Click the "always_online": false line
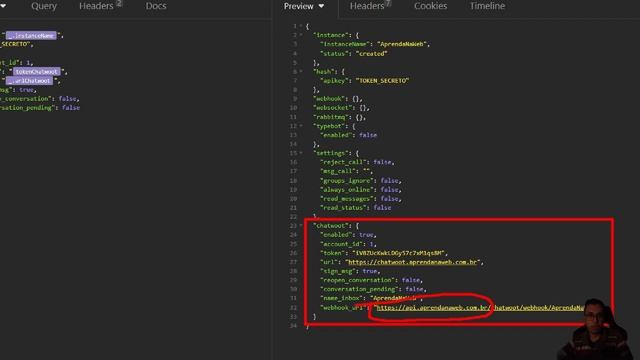 361,190
